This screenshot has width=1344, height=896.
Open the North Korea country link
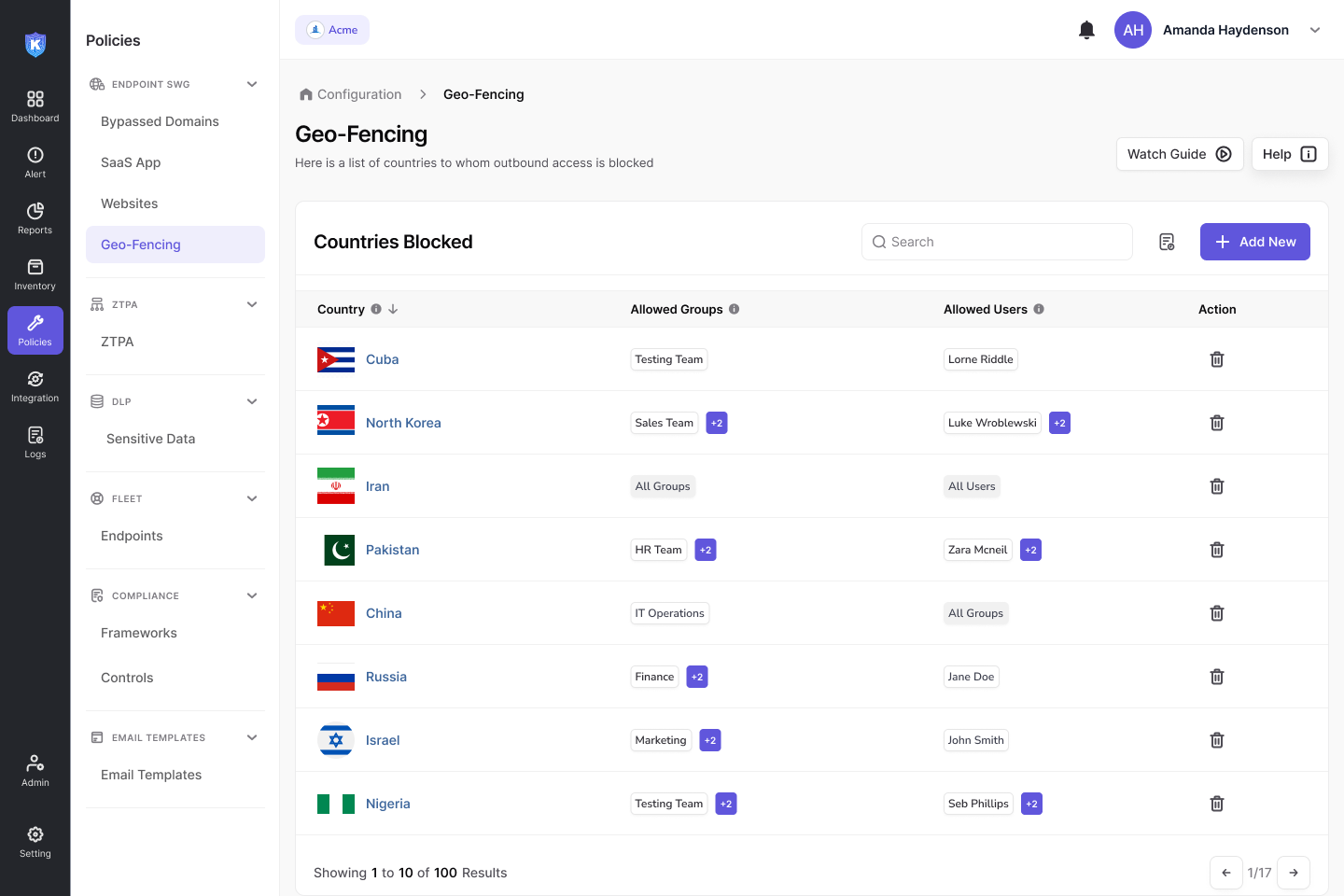[x=403, y=423]
